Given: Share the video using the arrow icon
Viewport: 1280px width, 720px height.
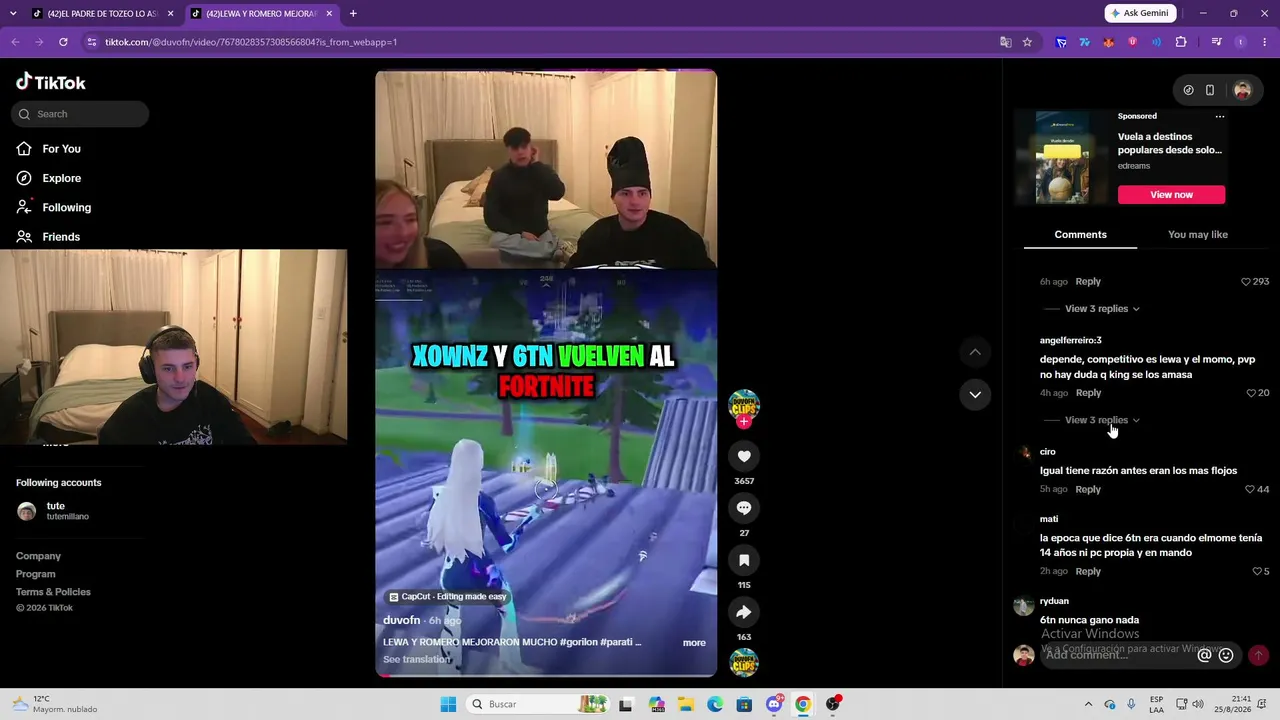Looking at the screenshot, I should [x=744, y=612].
